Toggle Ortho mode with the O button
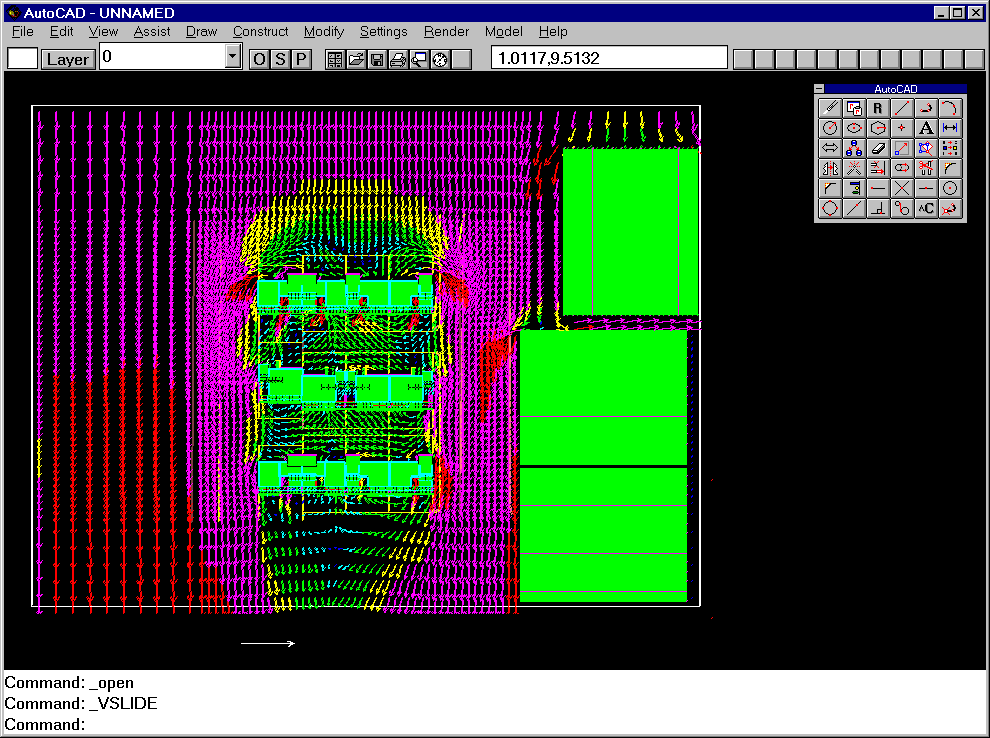Image resolution: width=990 pixels, height=738 pixels. (259, 59)
